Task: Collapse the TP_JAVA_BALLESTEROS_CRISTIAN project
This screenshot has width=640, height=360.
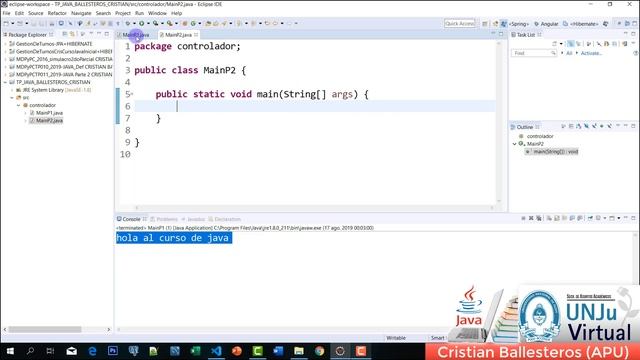Action: click(5, 82)
